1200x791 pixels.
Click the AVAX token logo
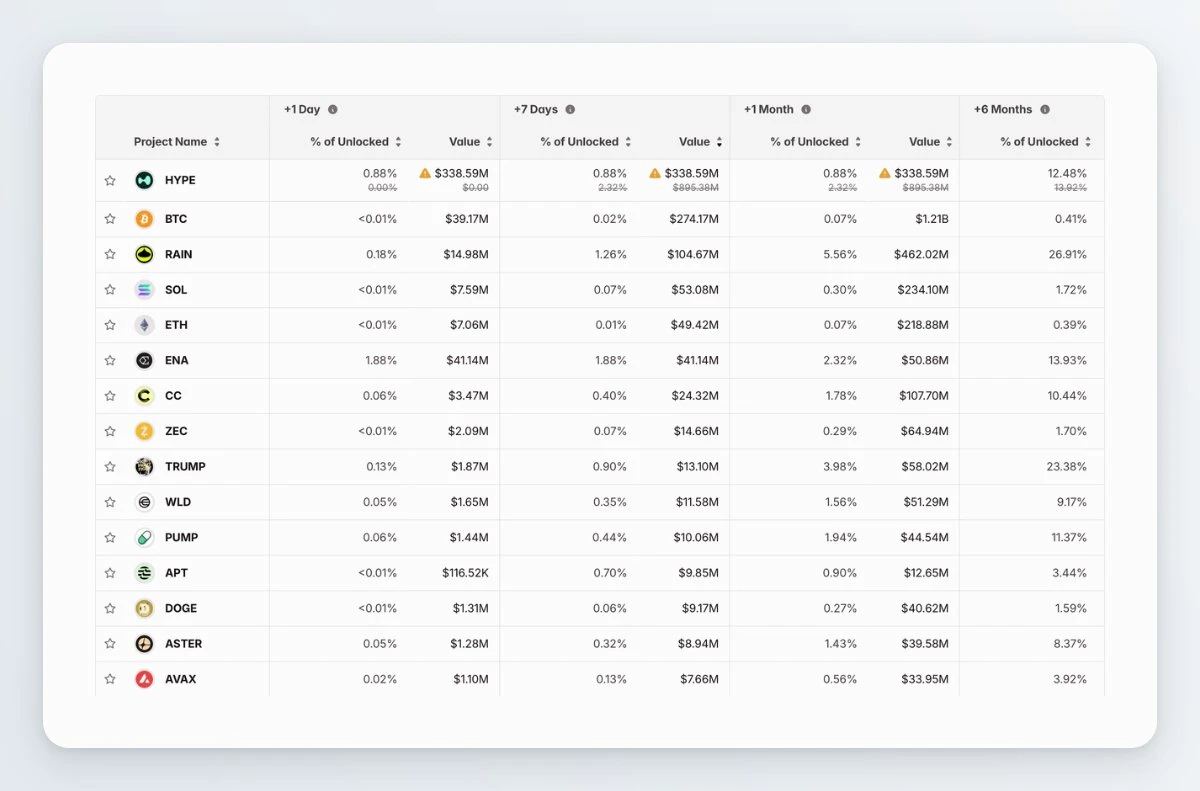click(x=144, y=679)
